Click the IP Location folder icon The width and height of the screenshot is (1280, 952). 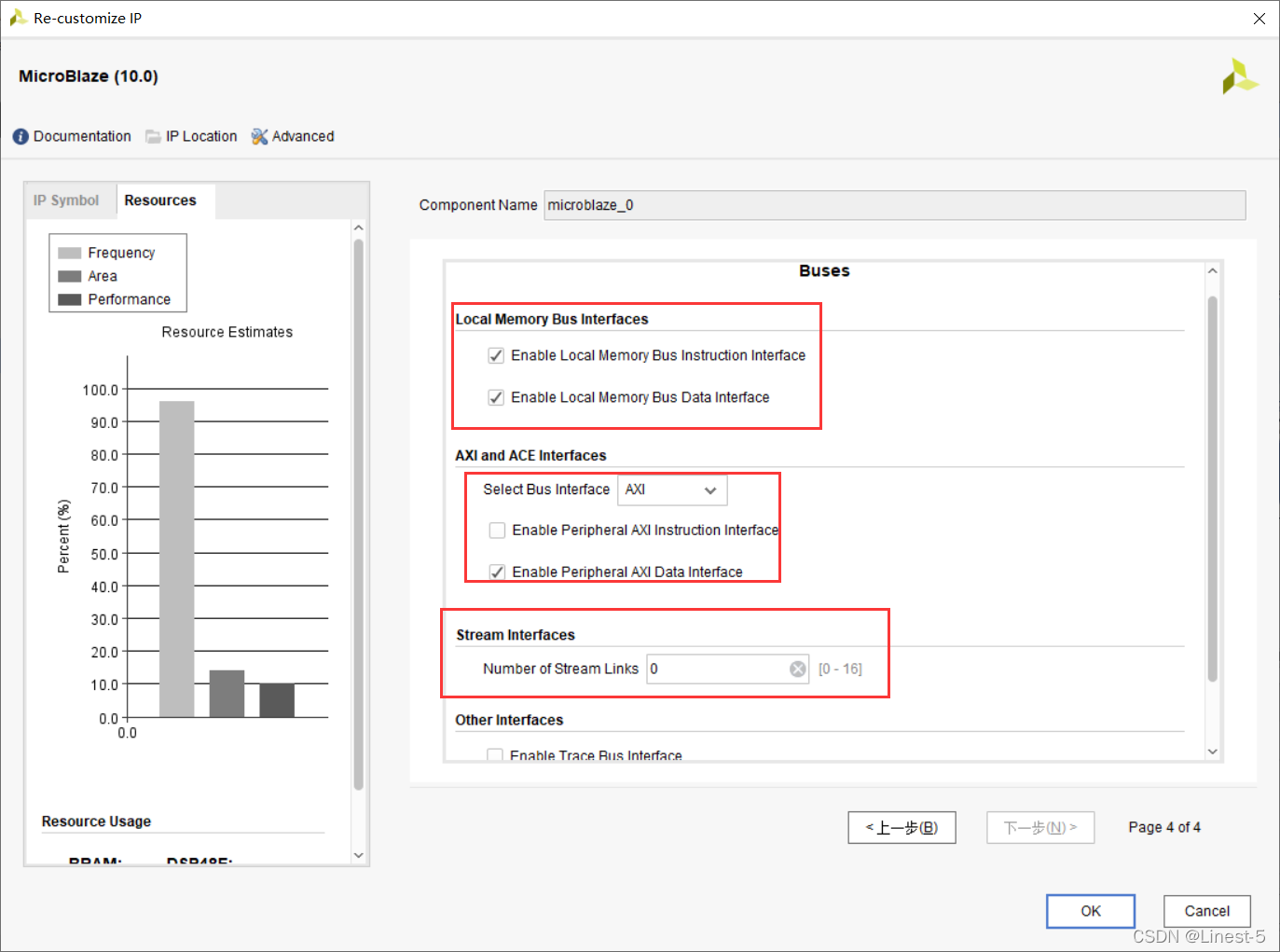pyautogui.click(x=153, y=136)
